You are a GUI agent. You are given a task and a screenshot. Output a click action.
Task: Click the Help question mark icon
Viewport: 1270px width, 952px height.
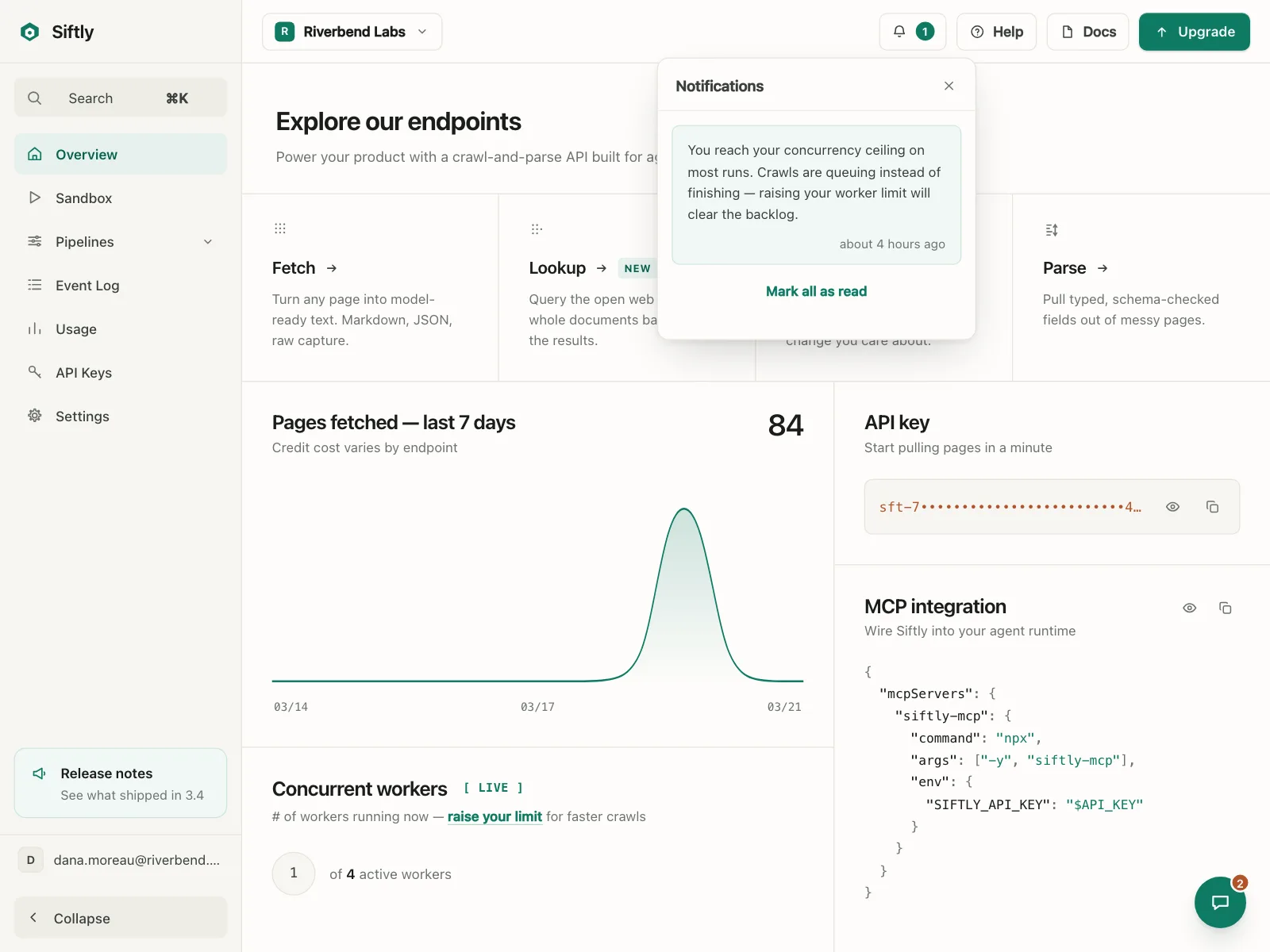(x=977, y=32)
